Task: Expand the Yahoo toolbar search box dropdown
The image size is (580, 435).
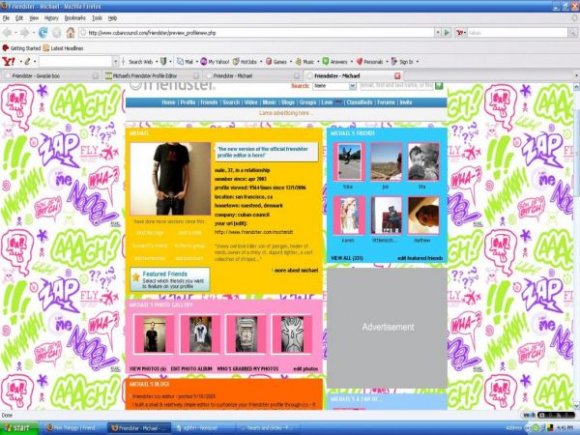Action: tap(116, 62)
